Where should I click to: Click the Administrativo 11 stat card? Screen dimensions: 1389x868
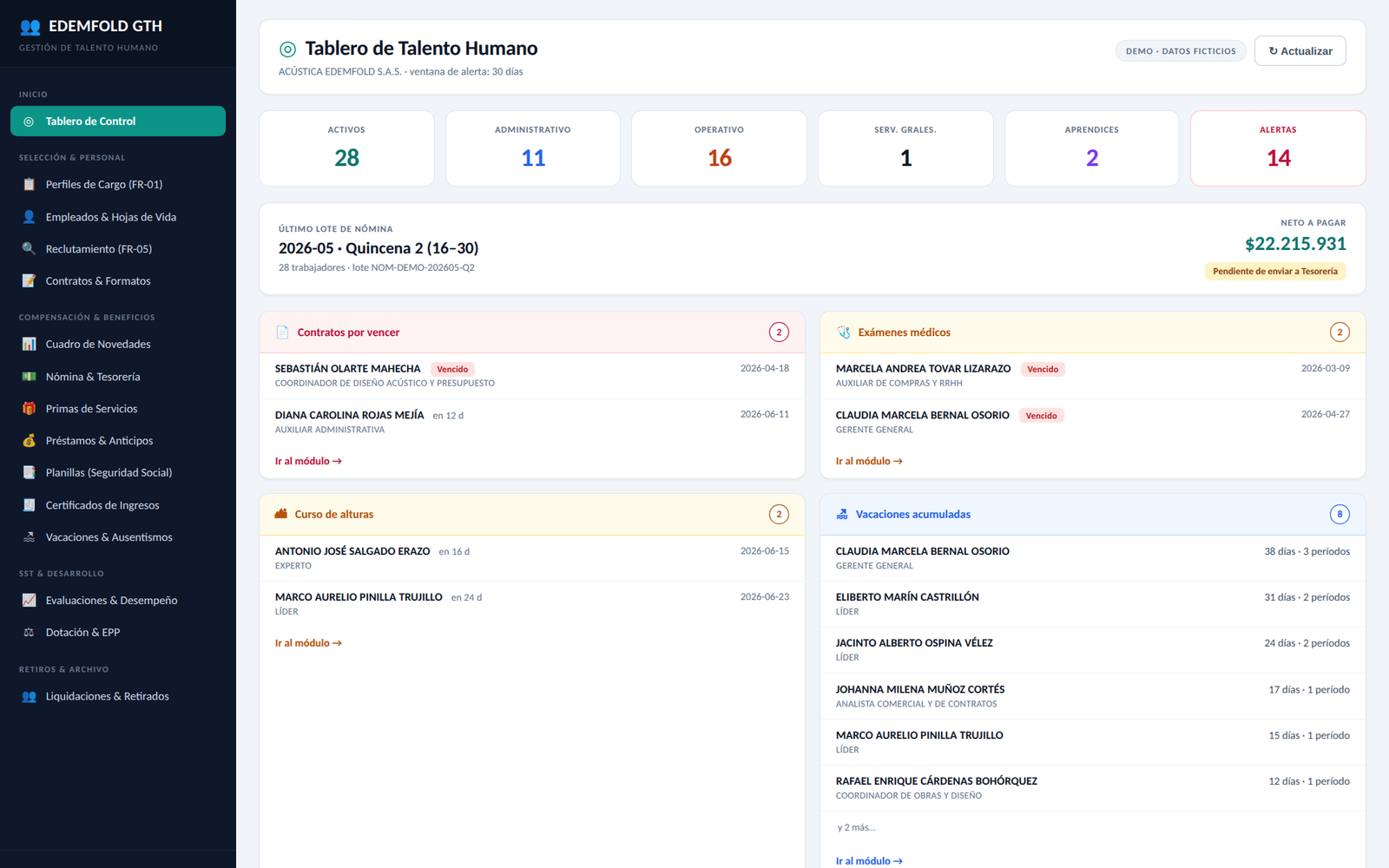pyautogui.click(x=533, y=148)
